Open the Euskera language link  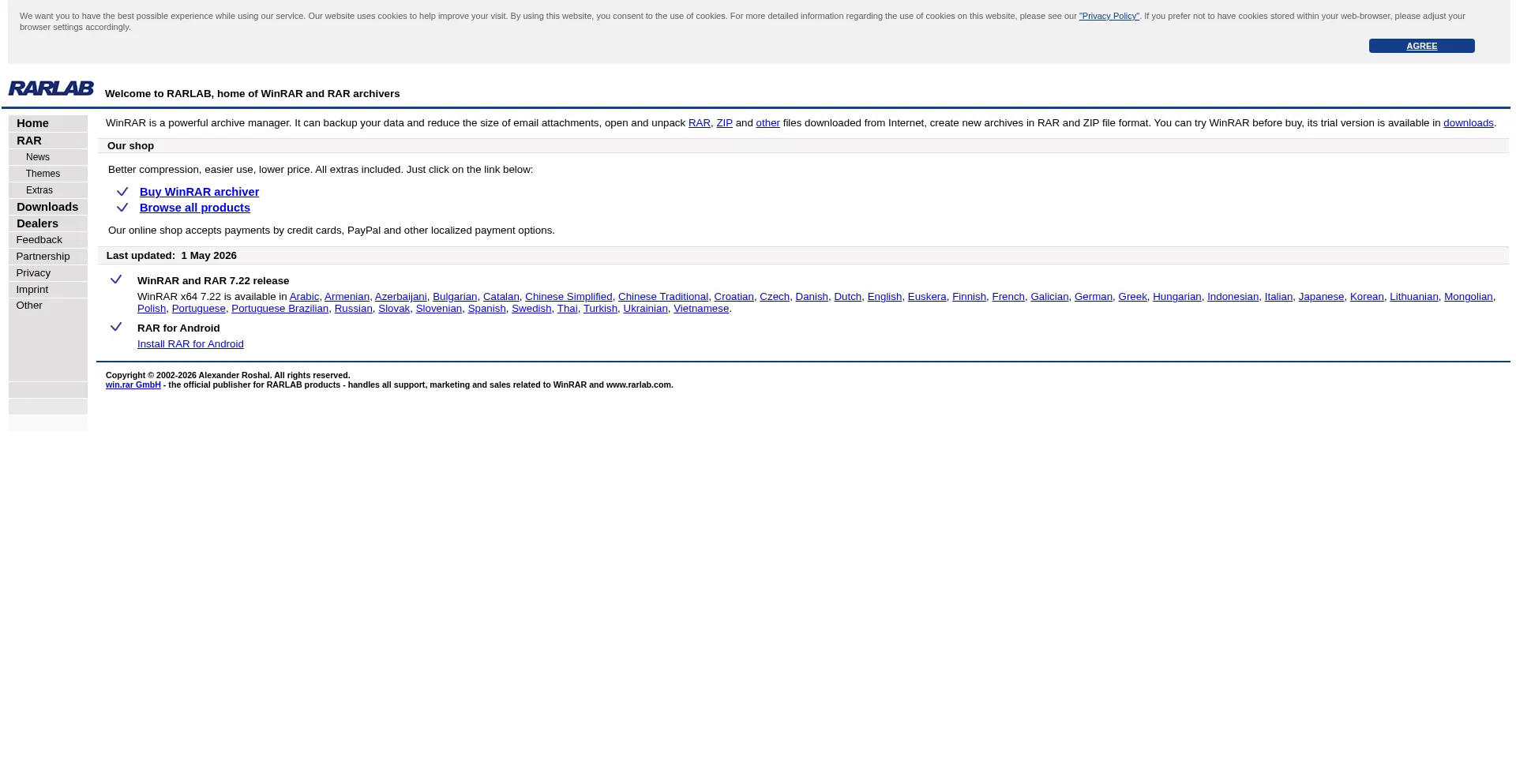(927, 297)
